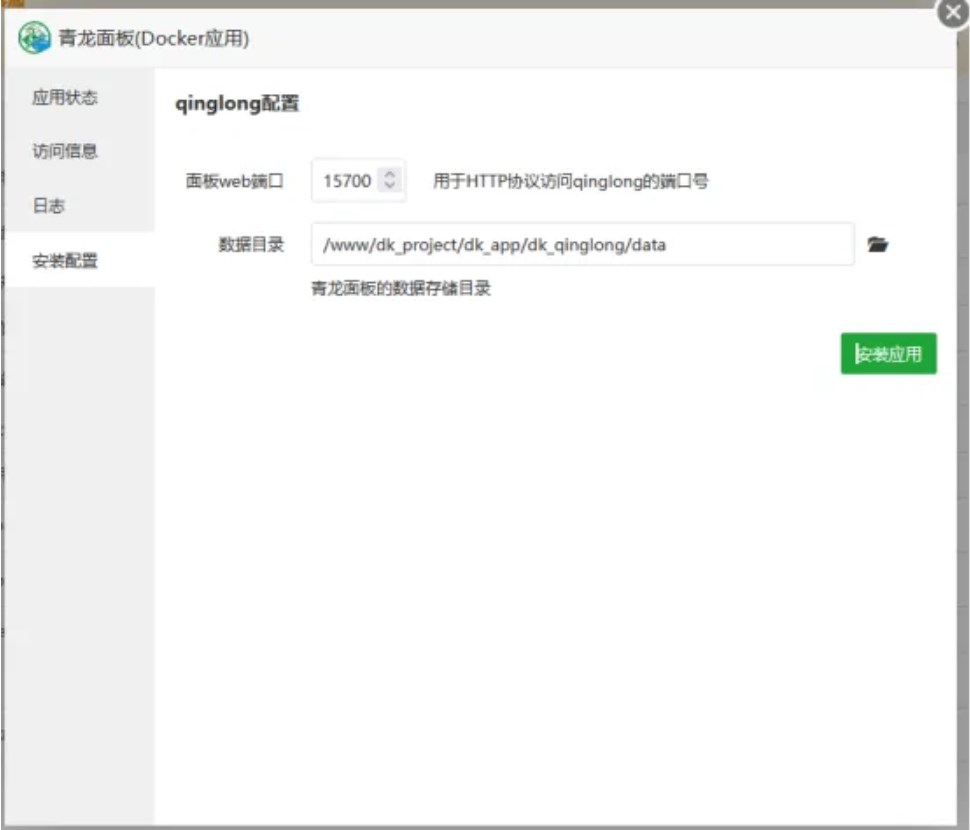This screenshot has height=830, width=970.
Task: Open the 访问信息 tab
Action: click(65, 152)
